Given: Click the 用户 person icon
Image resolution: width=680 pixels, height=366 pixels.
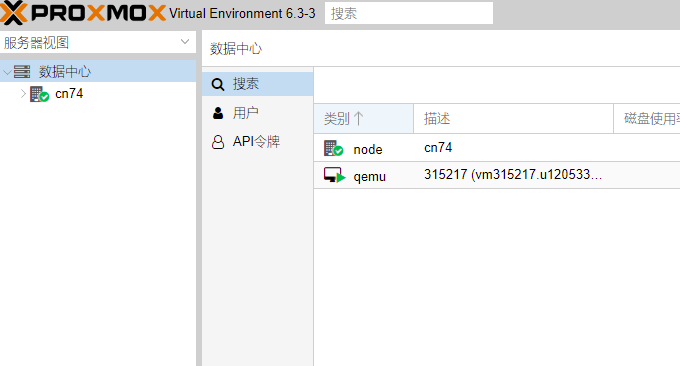Looking at the screenshot, I should click(218, 113).
